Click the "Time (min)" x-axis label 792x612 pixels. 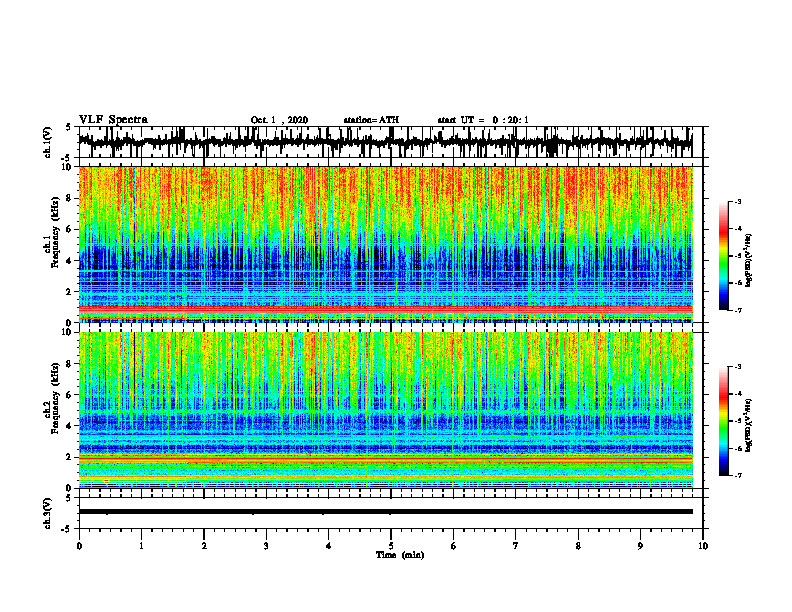[x=400, y=555]
